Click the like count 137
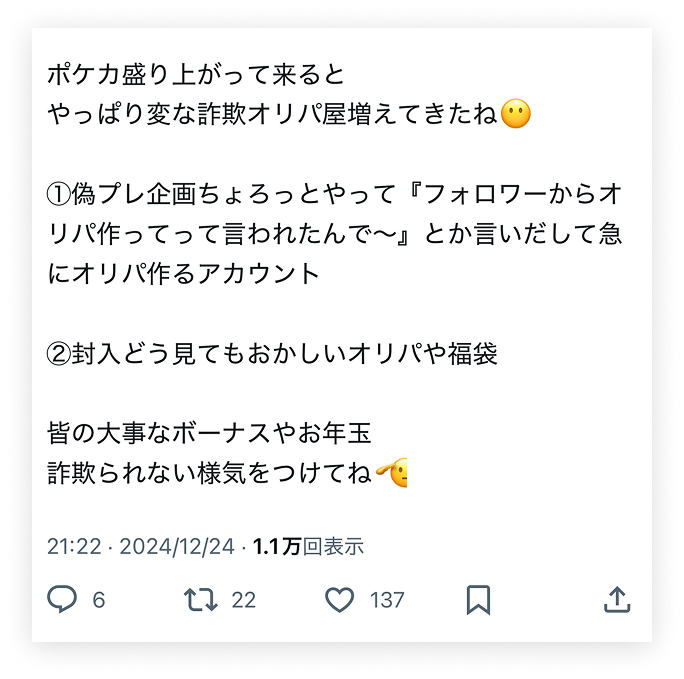Image resolution: width=684 pixels, height=679 pixels. pyautogui.click(x=387, y=600)
